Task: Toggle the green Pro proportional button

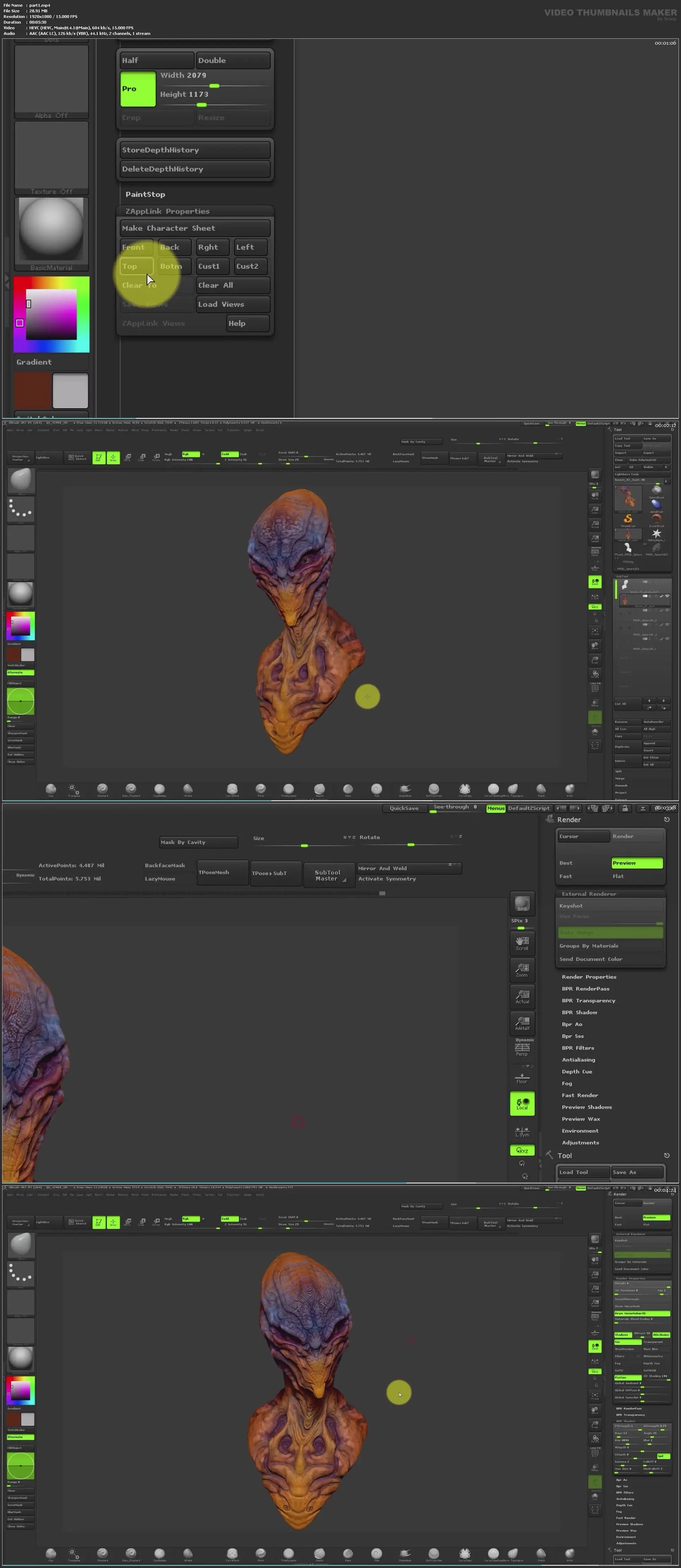Action: click(138, 89)
